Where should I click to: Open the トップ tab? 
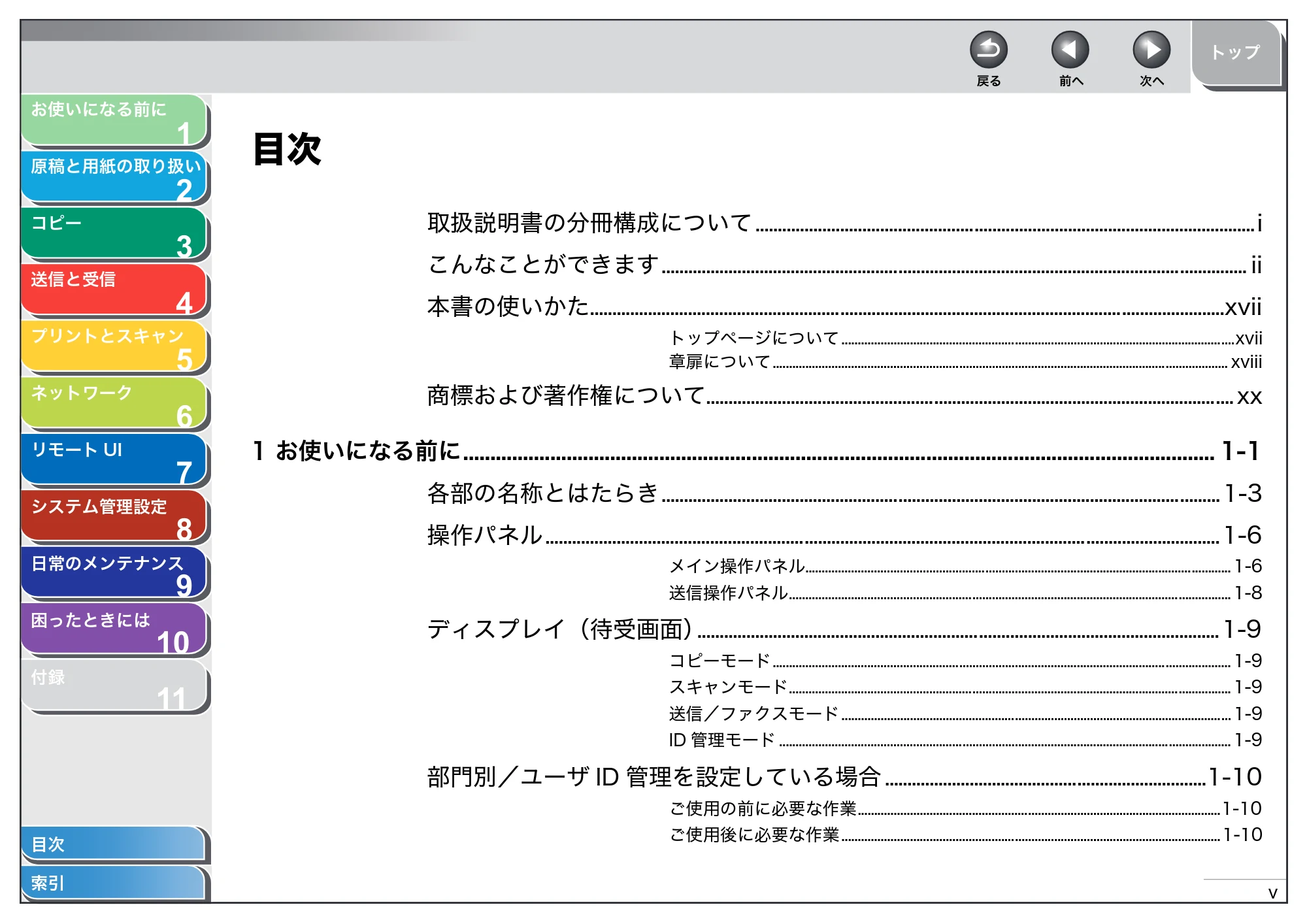pos(1236,54)
